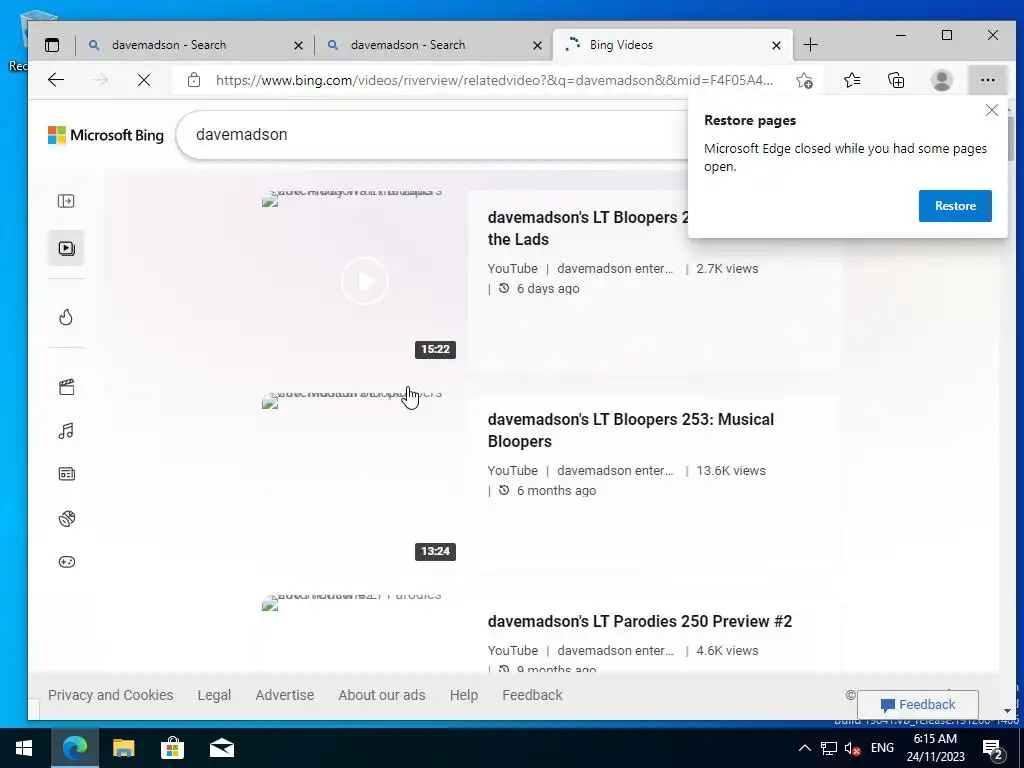
Task: Open ENG language indicator
Action: [x=882, y=748]
